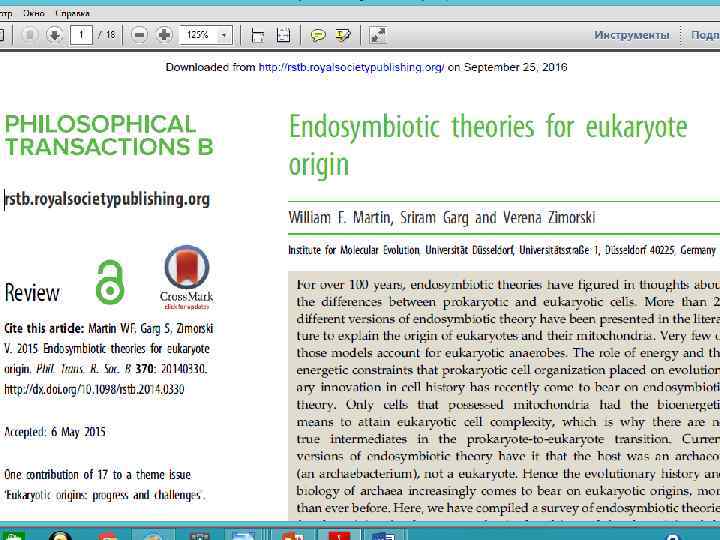
Task: Click the CrossMark updates badge
Action: (x=186, y=277)
